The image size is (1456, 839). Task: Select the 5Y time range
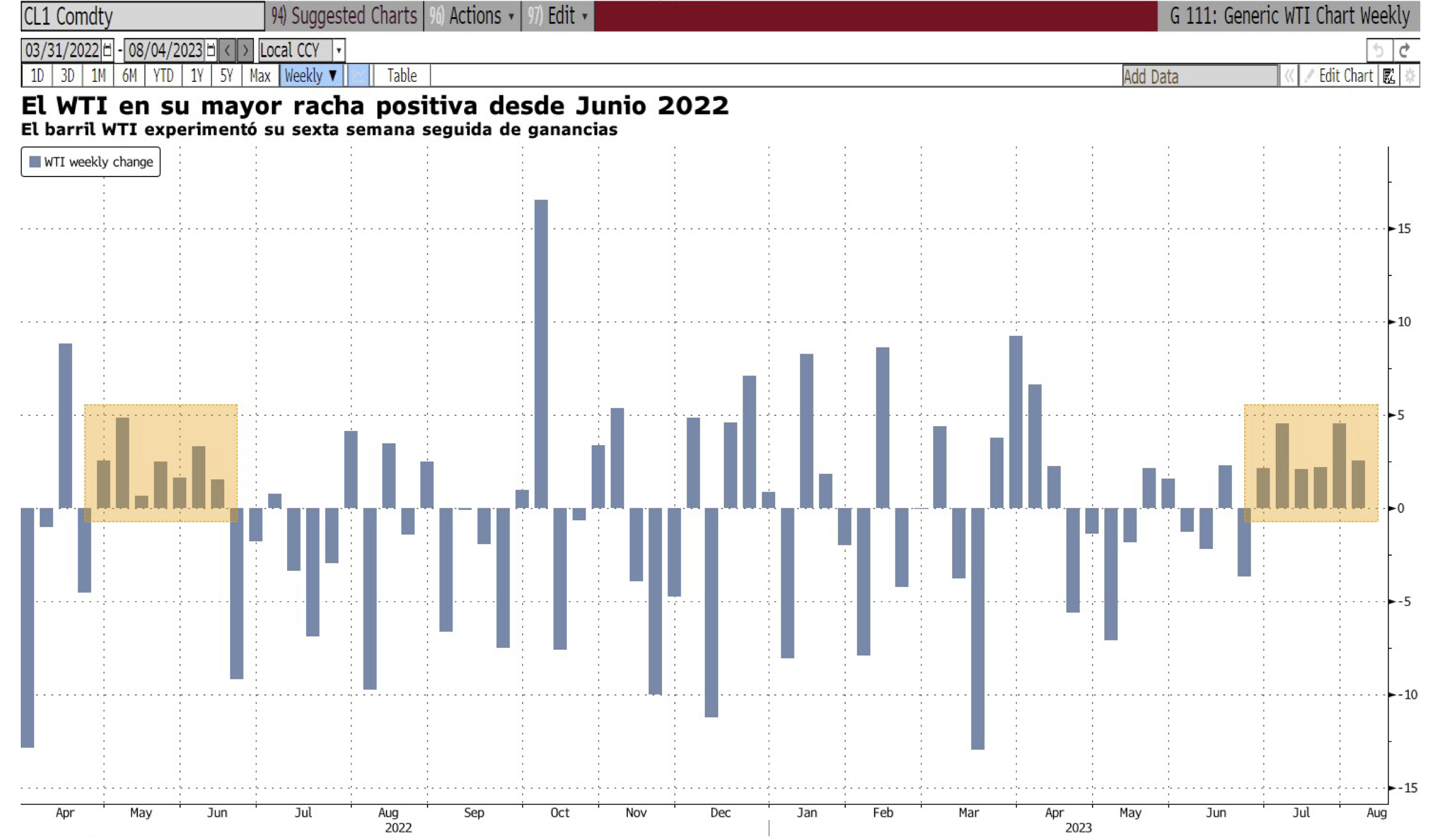coord(227,76)
